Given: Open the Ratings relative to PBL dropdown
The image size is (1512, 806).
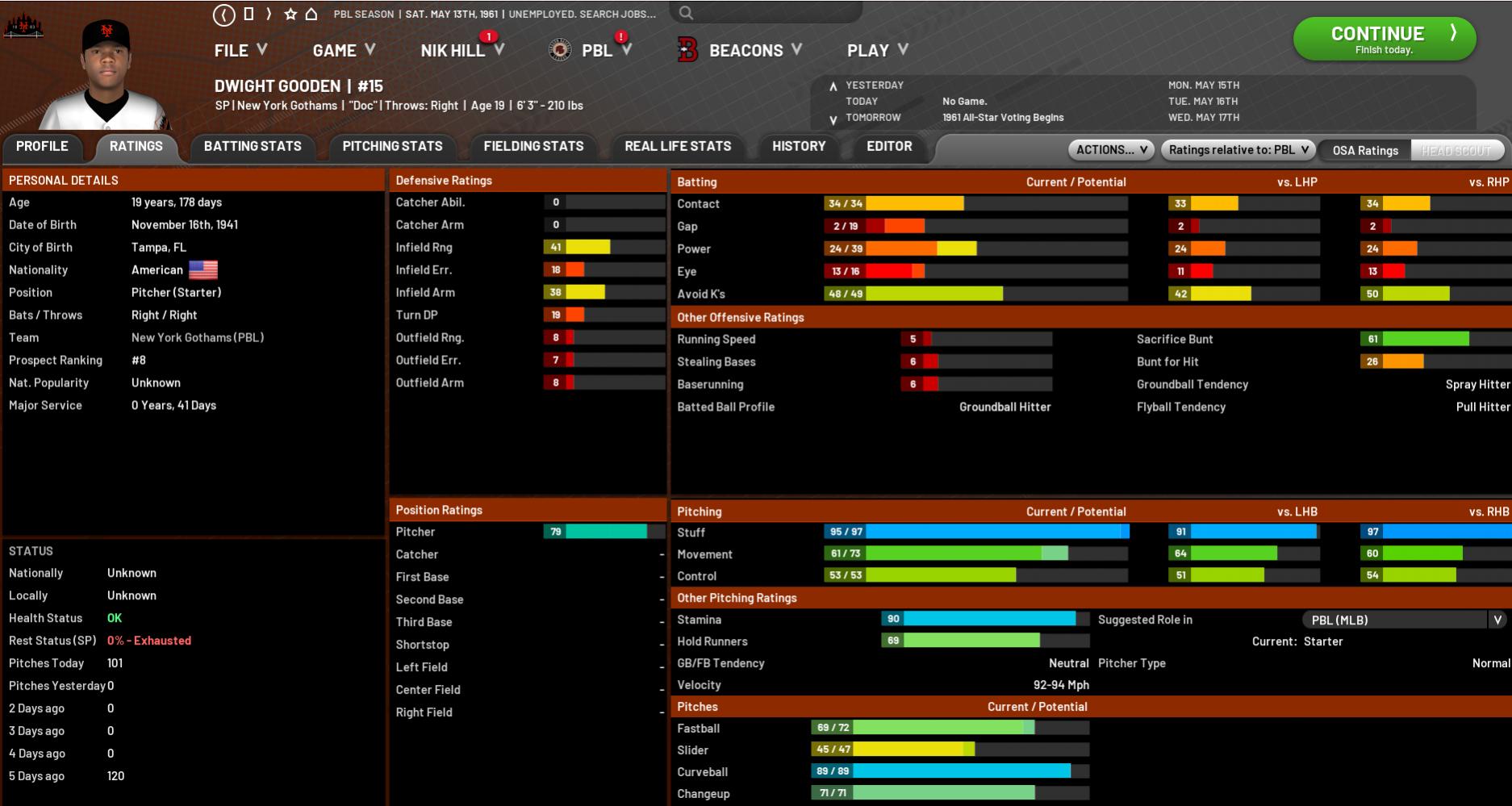Looking at the screenshot, I should [1238, 150].
